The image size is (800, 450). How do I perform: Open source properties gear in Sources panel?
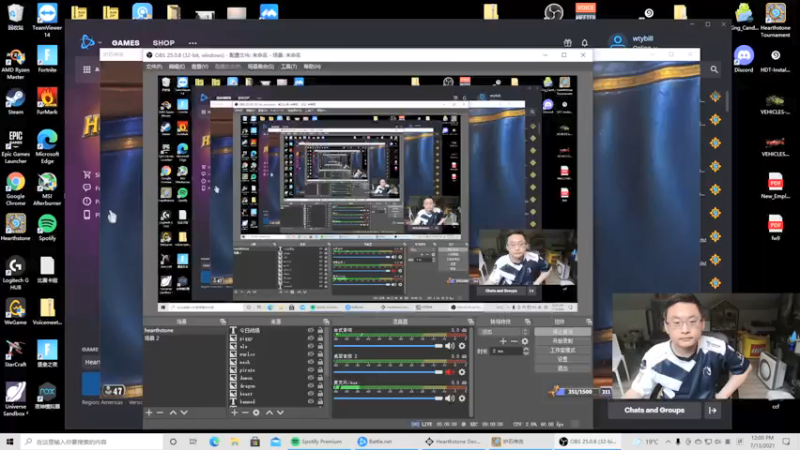pyautogui.click(x=256, y=412)
